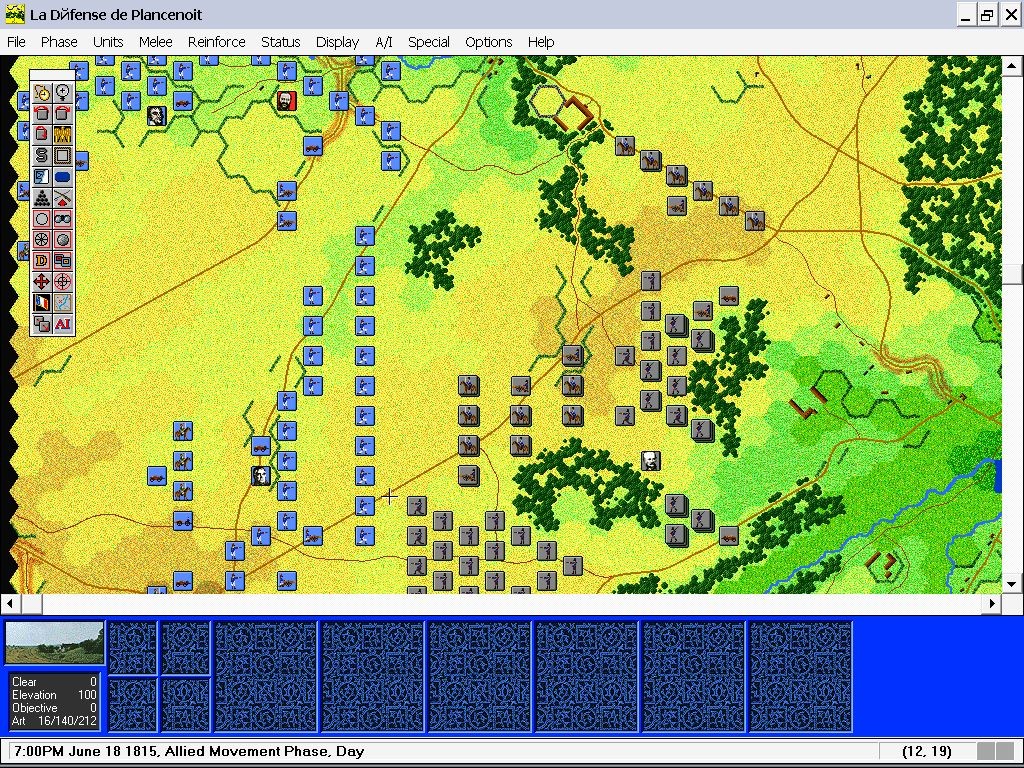This screenshot has width=1024, height=768.
Task: Click the horizontal scrollbar left arrow
Action: pos(10,603)
